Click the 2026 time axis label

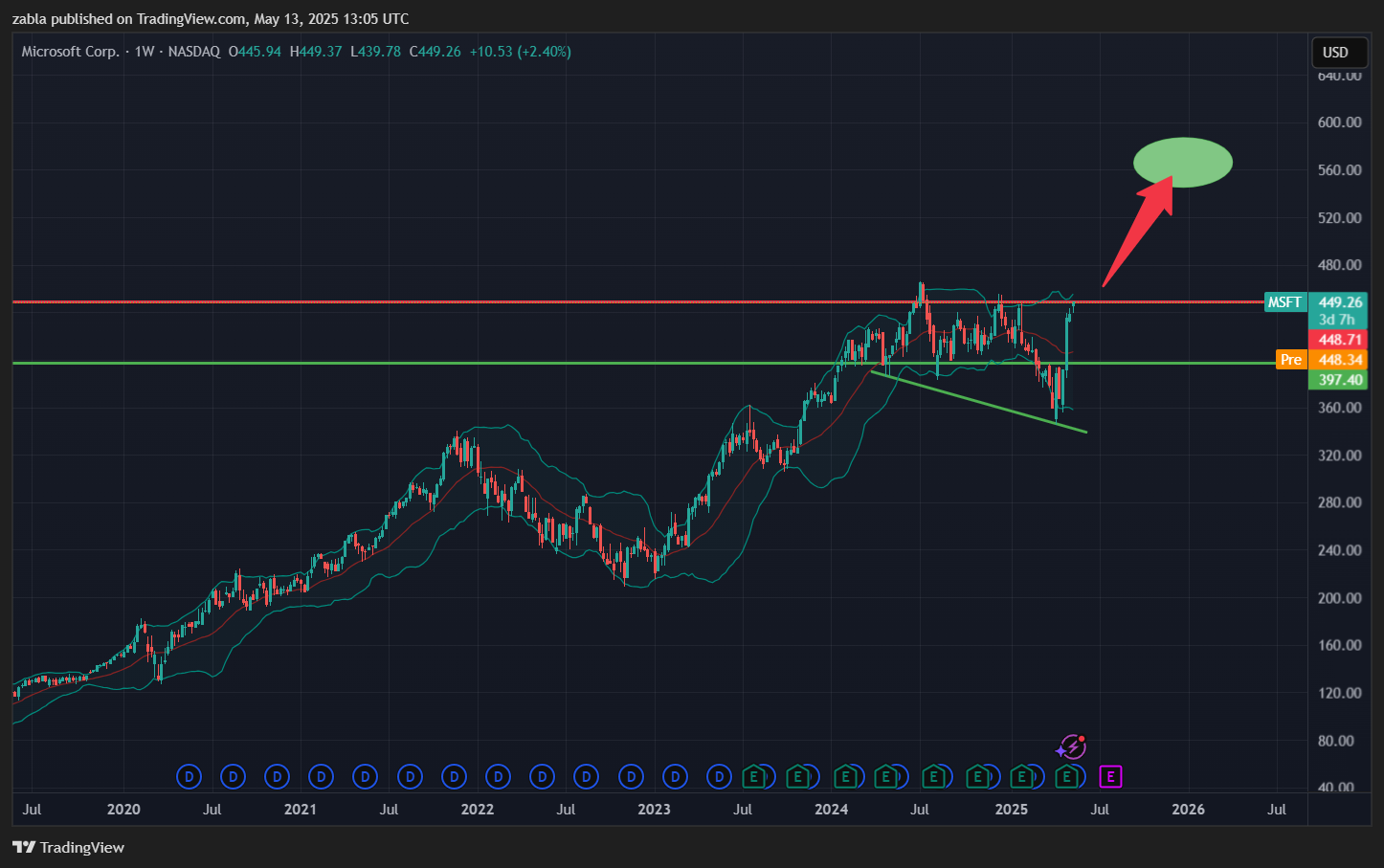1189,810
